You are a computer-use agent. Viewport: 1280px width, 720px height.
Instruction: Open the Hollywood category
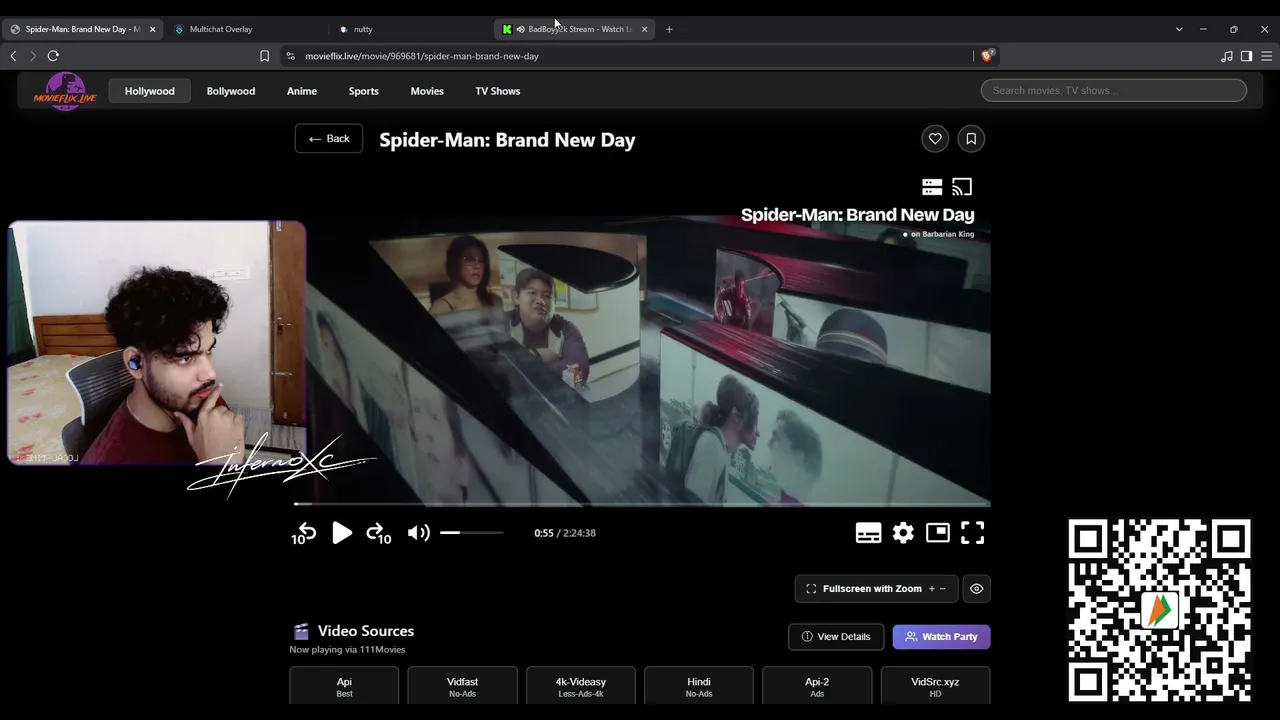tap(150, 91)
